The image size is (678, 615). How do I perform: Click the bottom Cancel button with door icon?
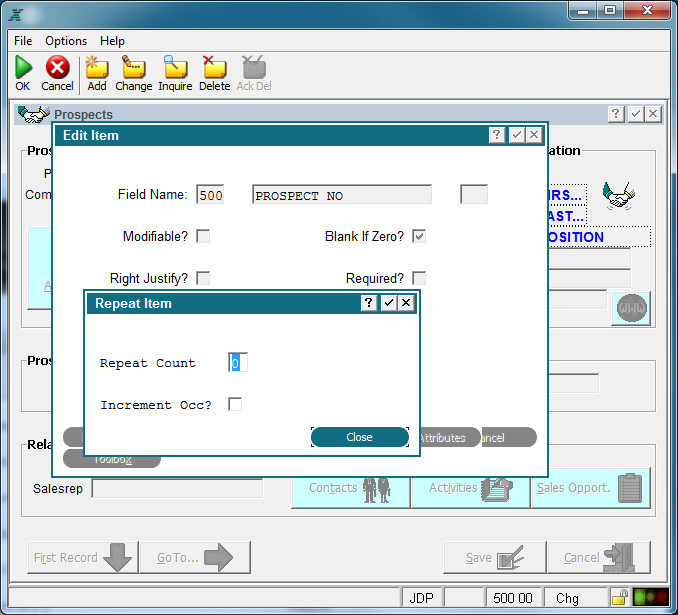[599, 557]
